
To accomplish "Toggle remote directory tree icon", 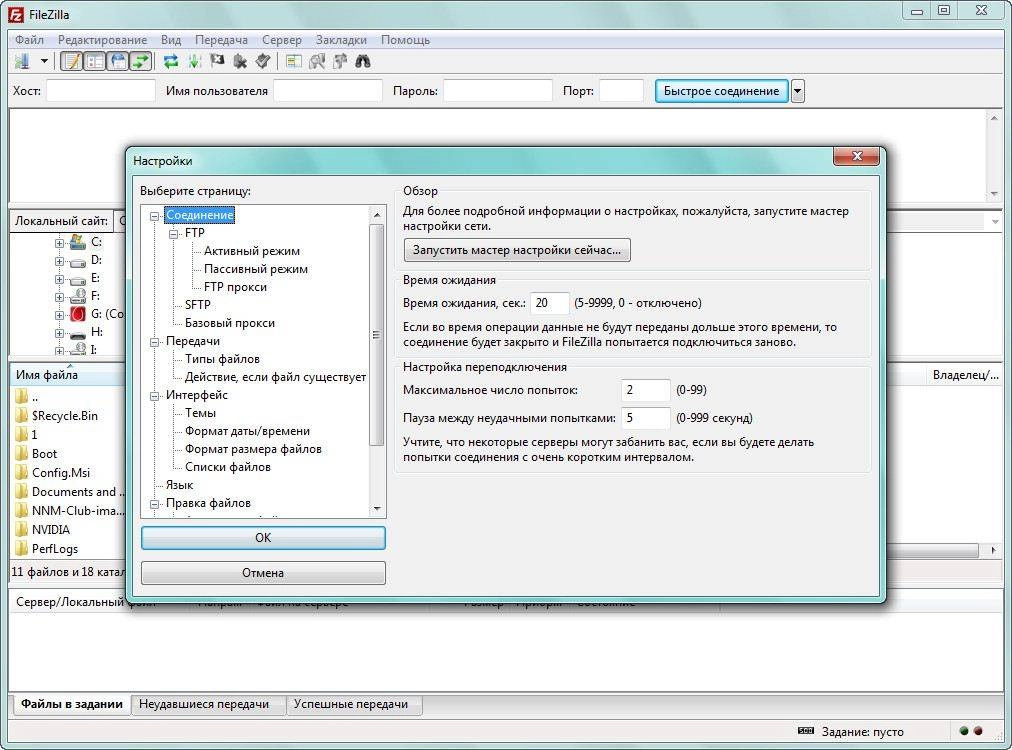I will click(x=118, y=61).
